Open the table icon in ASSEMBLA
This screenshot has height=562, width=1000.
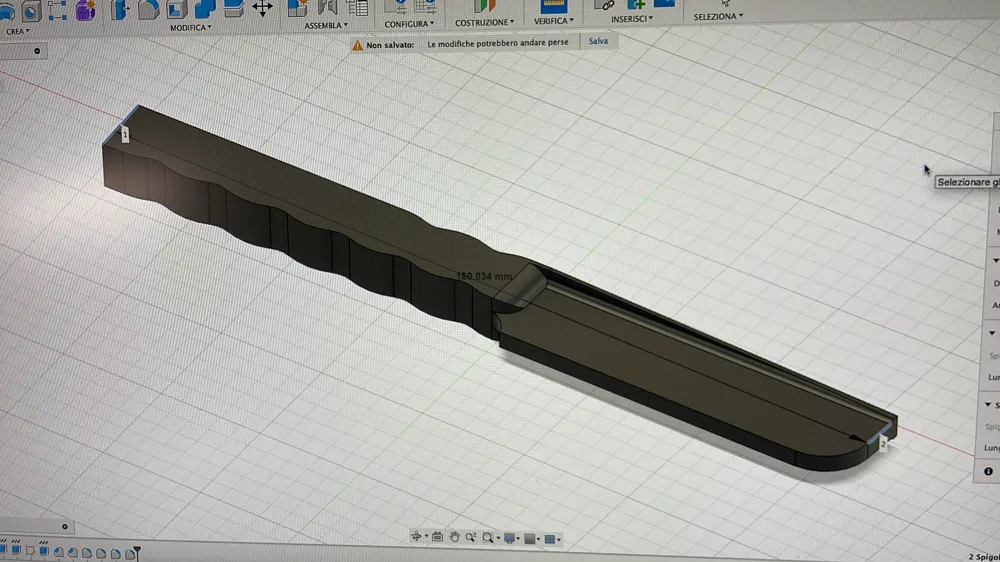coord(357,8)
